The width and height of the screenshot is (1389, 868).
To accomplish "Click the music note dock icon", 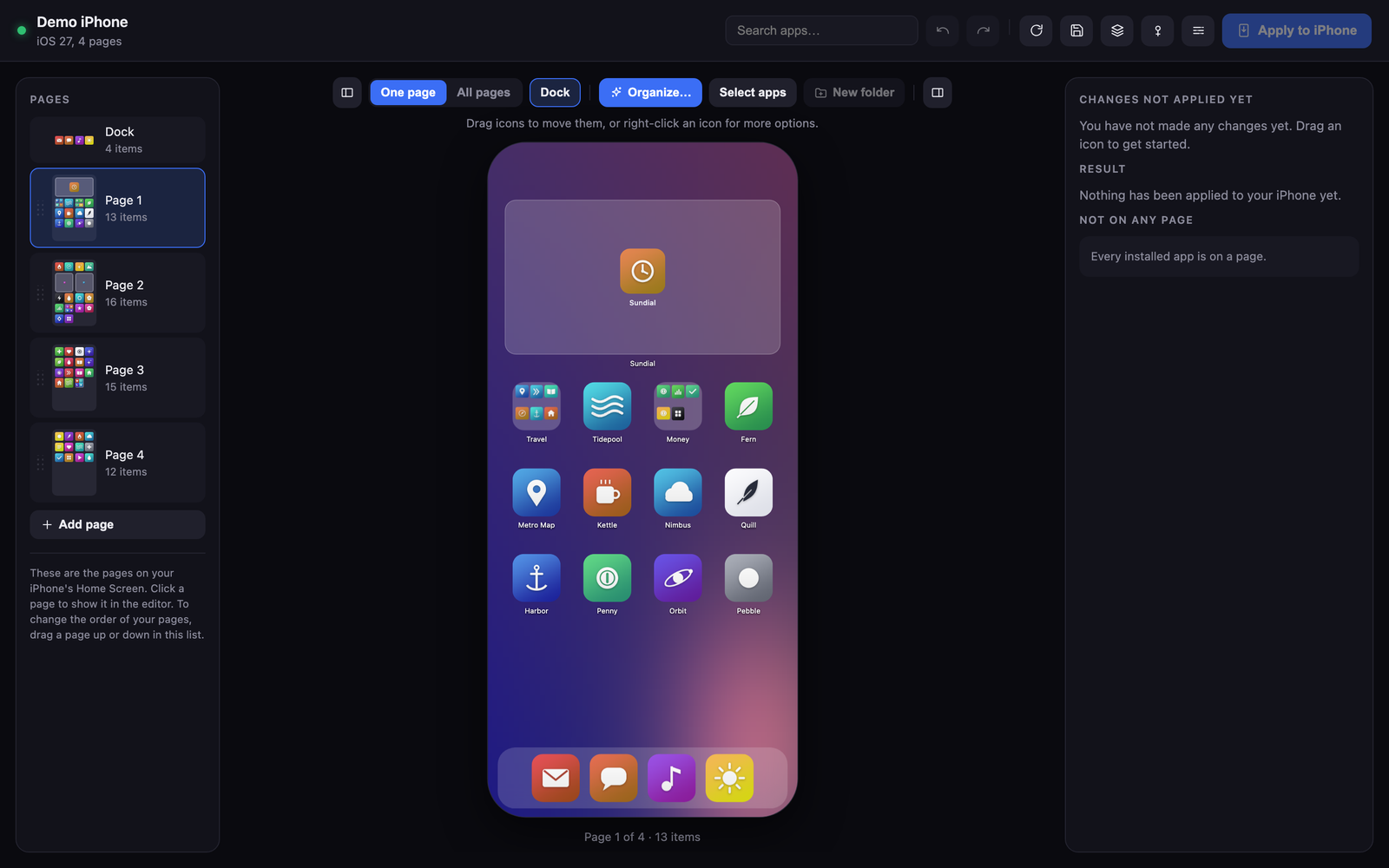I will coord(671,778).
